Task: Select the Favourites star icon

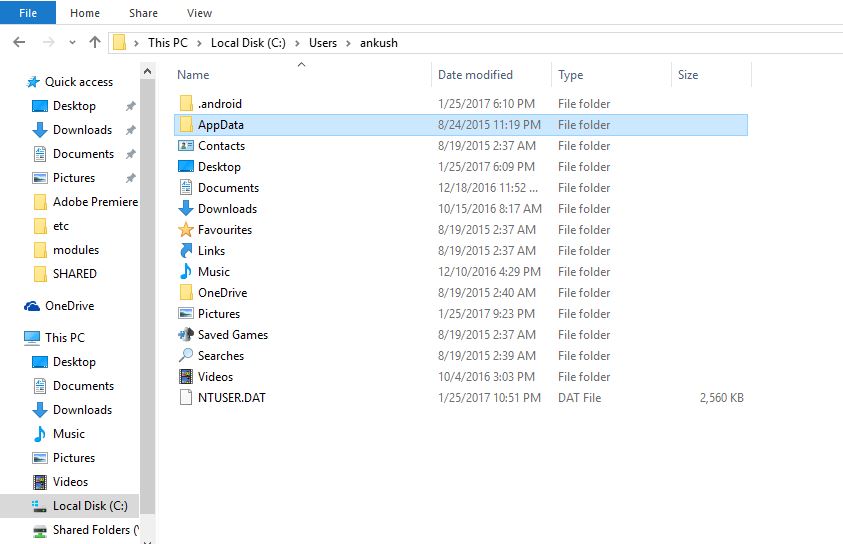Action: tap(186, 229)
